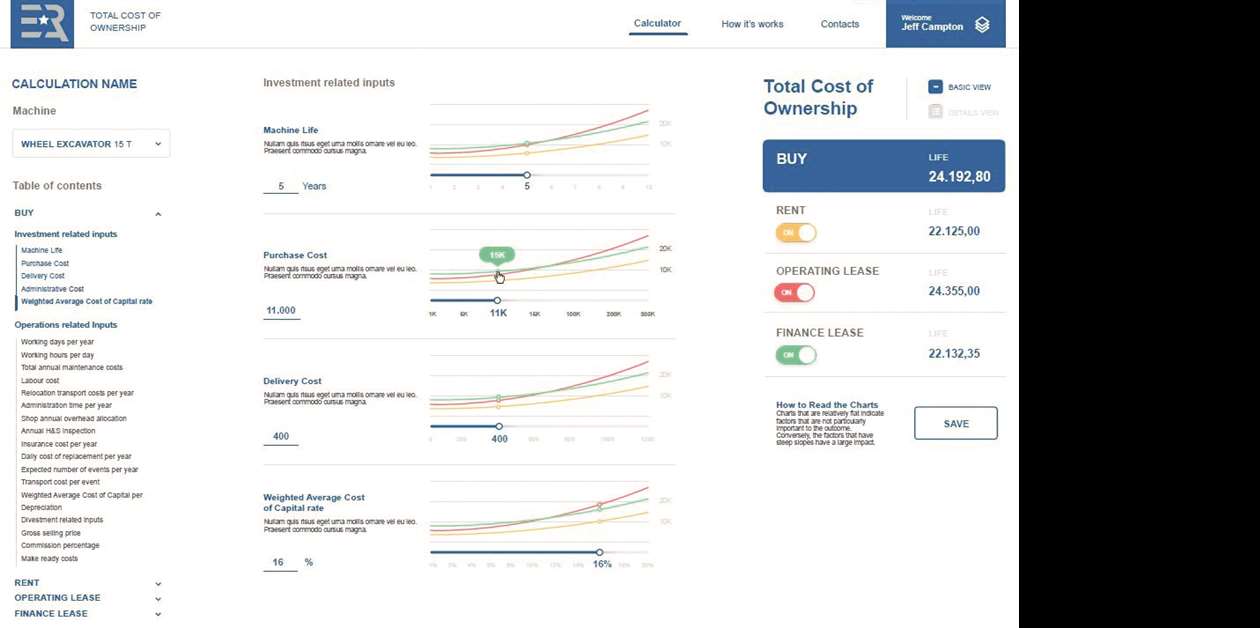This screenshot has width=1260, height=628.
Task: Click the Operating Lease value 24.355,00
Action: (x=954, y=291)
